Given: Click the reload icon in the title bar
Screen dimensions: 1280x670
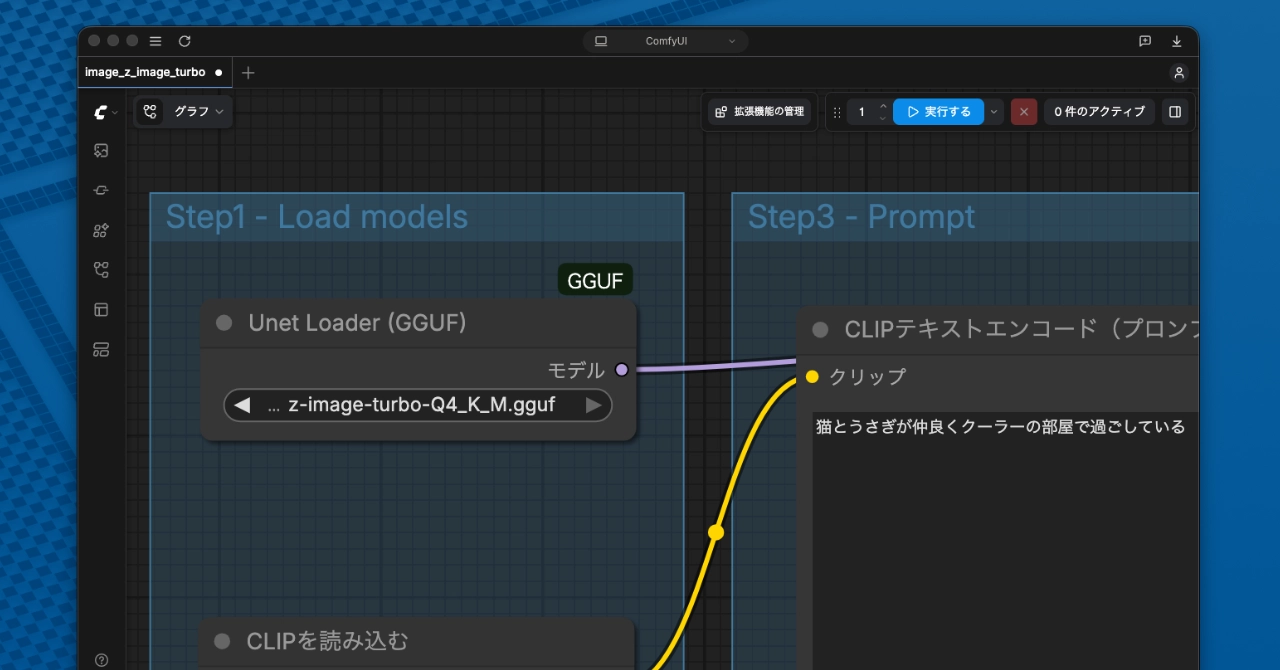Looking at the screenshot, I should pos(184,41).
